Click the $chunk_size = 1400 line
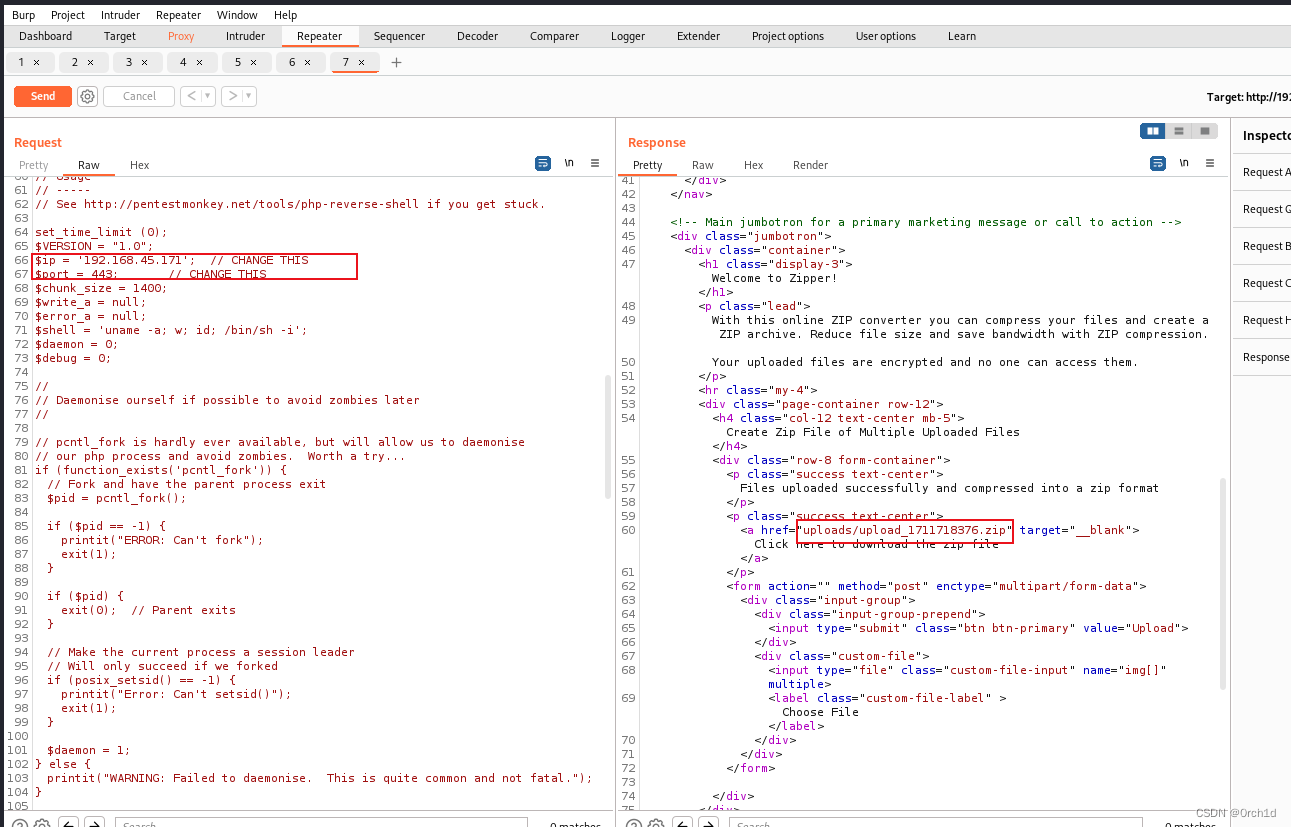1291x827 pixels. (101, 288)
